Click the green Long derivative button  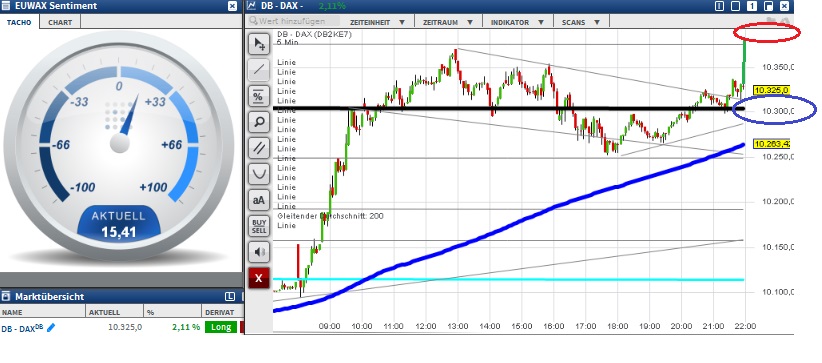pos(221,327)
